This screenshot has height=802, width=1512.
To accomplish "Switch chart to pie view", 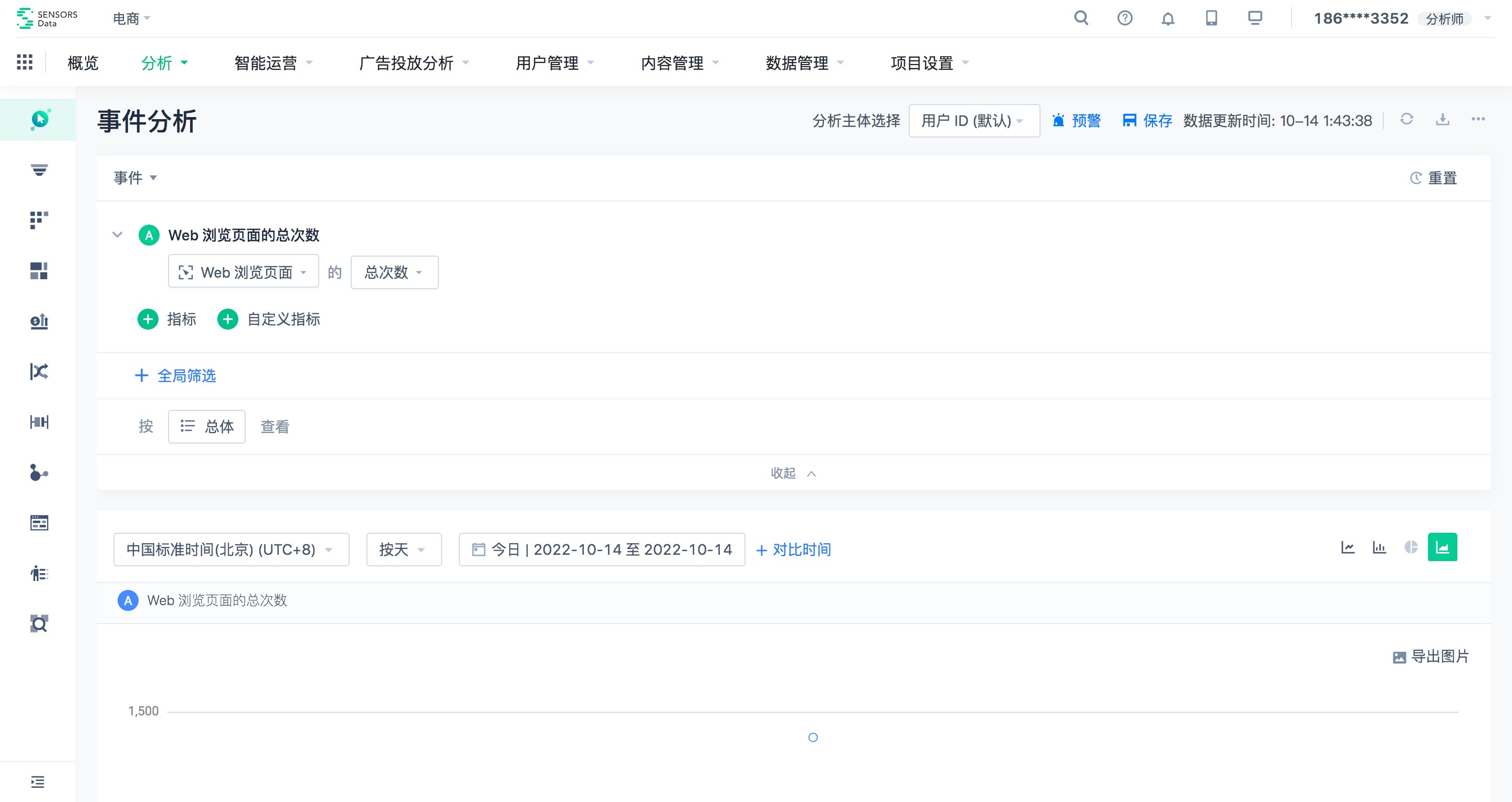I will pos(1411,547).
